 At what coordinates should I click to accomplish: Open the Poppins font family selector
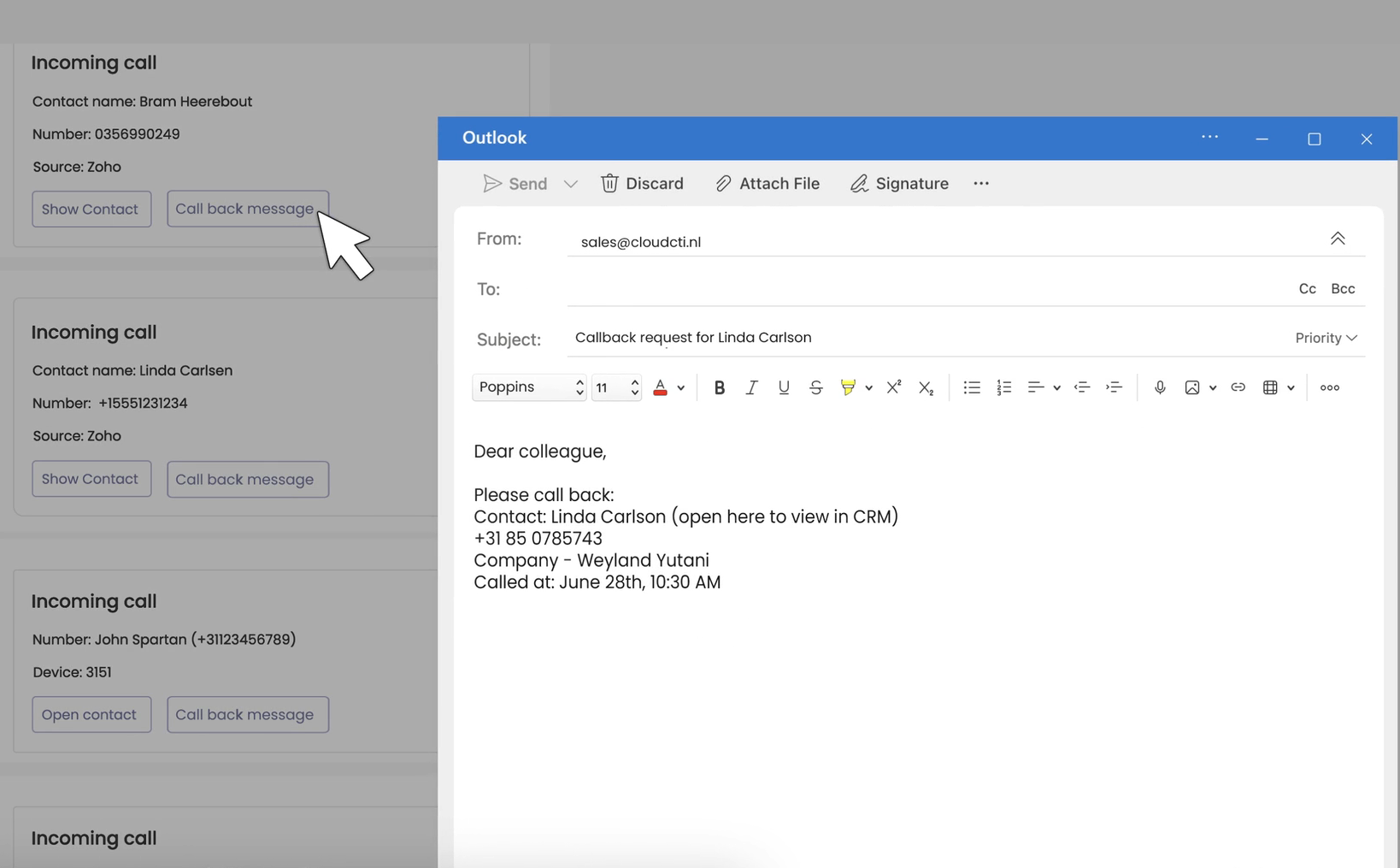point(529,387)
